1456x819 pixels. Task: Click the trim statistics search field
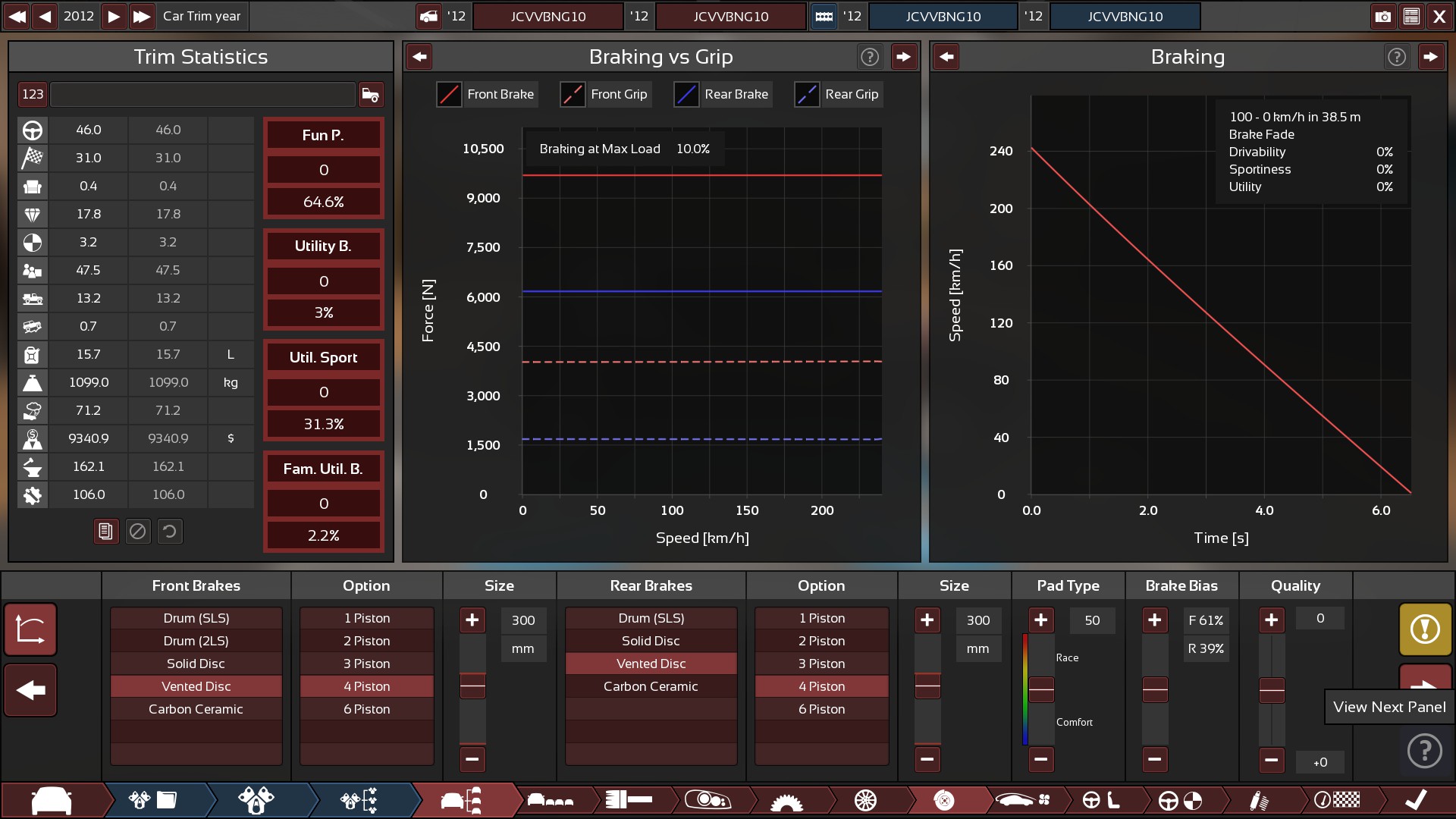[202, 94]
